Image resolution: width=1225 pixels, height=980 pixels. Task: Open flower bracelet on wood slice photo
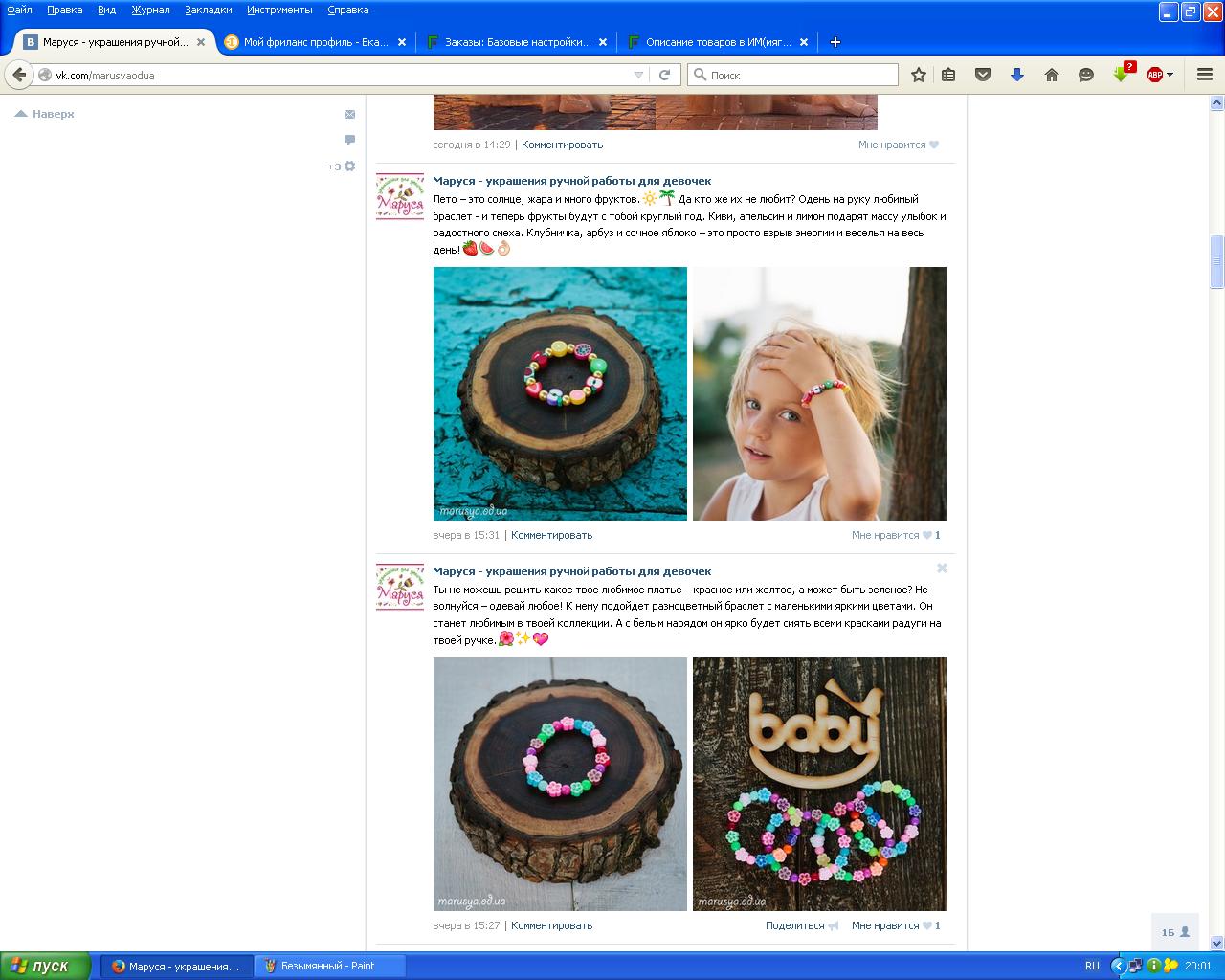(560, 784)
